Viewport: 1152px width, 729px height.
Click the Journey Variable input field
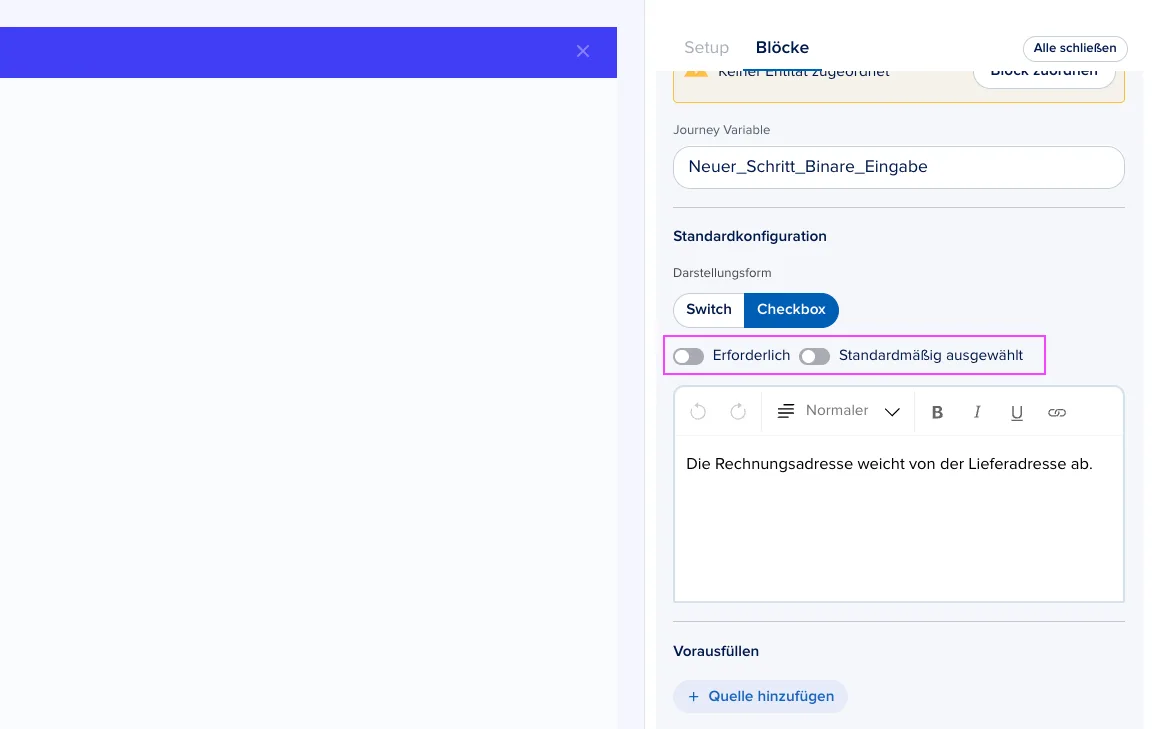tap(899, 167)
